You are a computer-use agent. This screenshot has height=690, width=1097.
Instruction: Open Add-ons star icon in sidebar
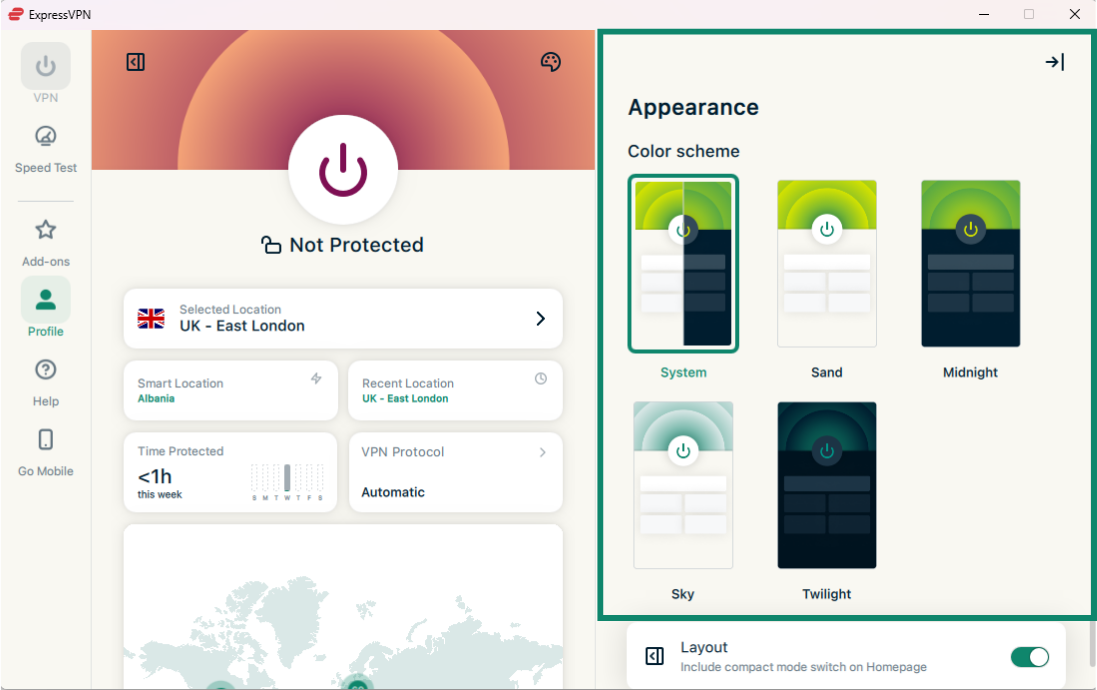click(x=45, y=231)
